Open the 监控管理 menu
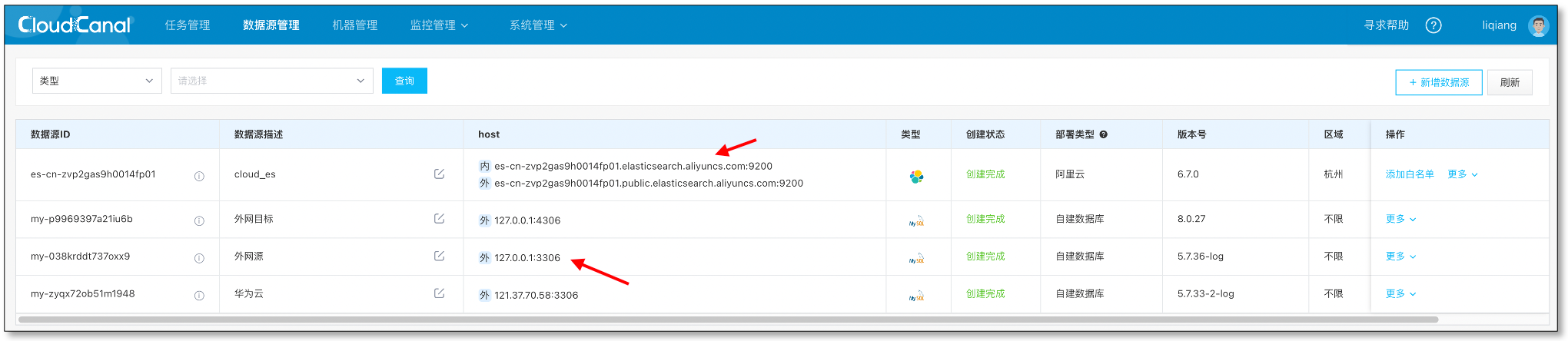Screen dimensions: 1568x341 point(438,25)
